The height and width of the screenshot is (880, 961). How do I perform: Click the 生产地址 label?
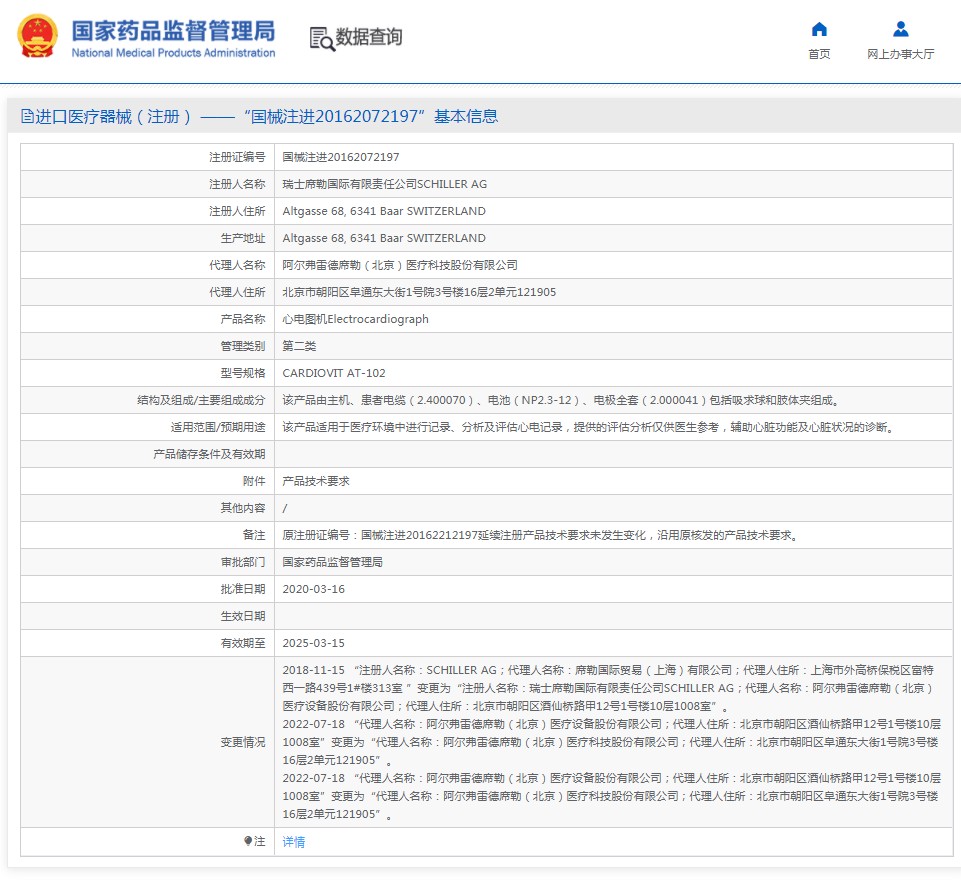pos(243,238)
